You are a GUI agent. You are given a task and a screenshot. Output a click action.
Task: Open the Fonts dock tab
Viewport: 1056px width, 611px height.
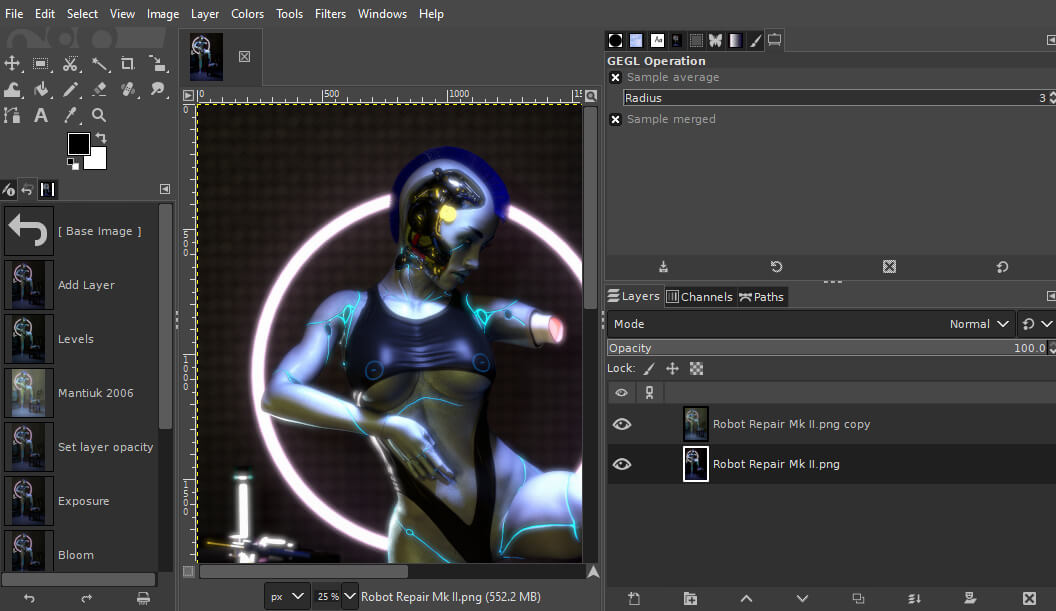click(x=657, y=40)
